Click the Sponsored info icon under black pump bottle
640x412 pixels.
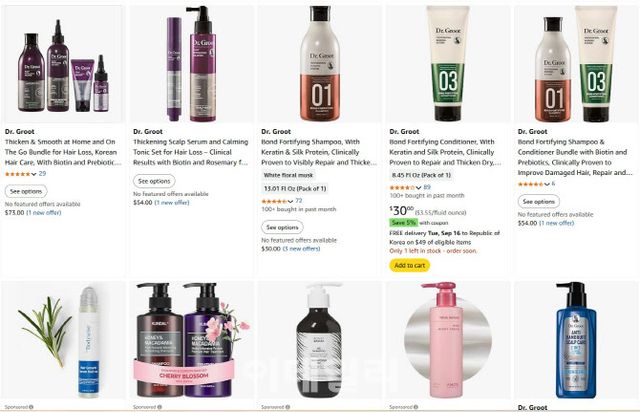point(288,407)
